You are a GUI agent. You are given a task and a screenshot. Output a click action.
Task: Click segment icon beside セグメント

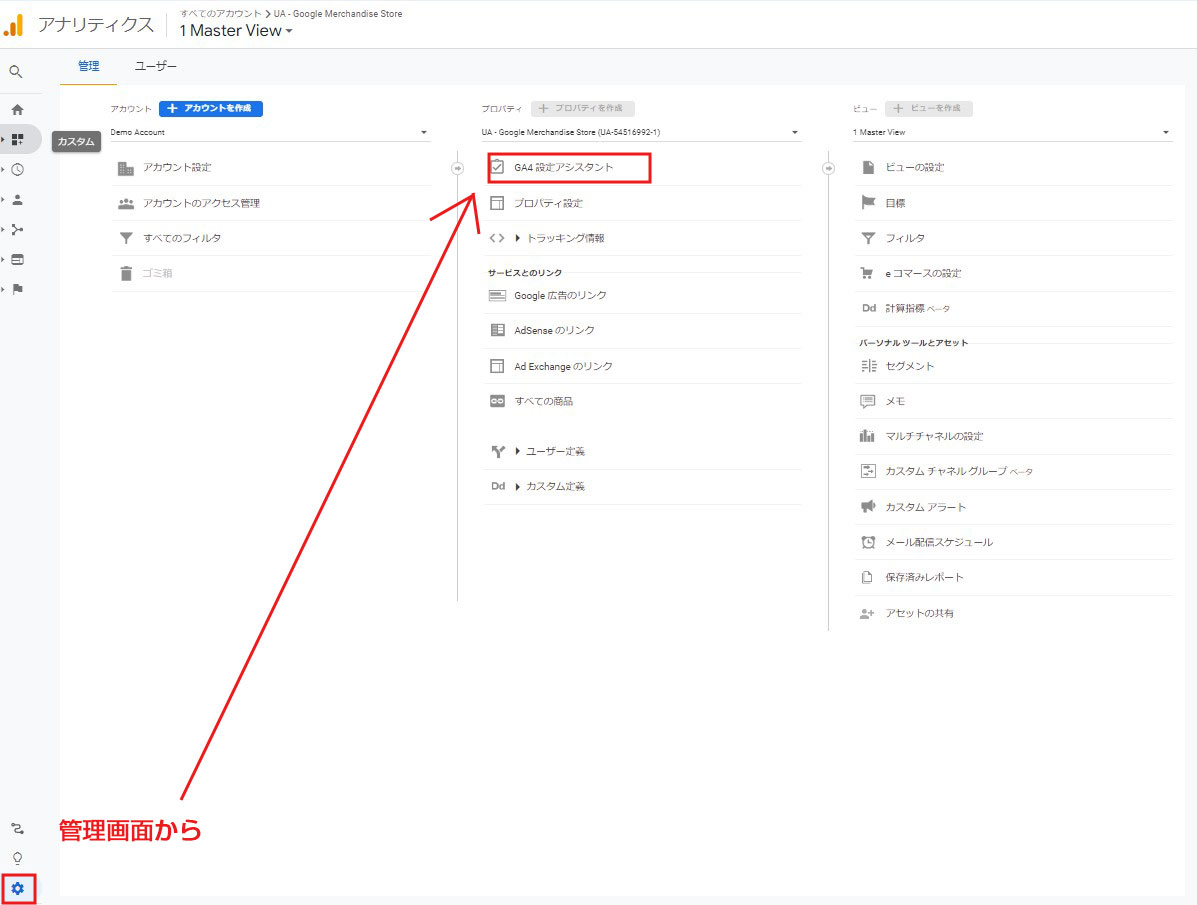point(868,366)
